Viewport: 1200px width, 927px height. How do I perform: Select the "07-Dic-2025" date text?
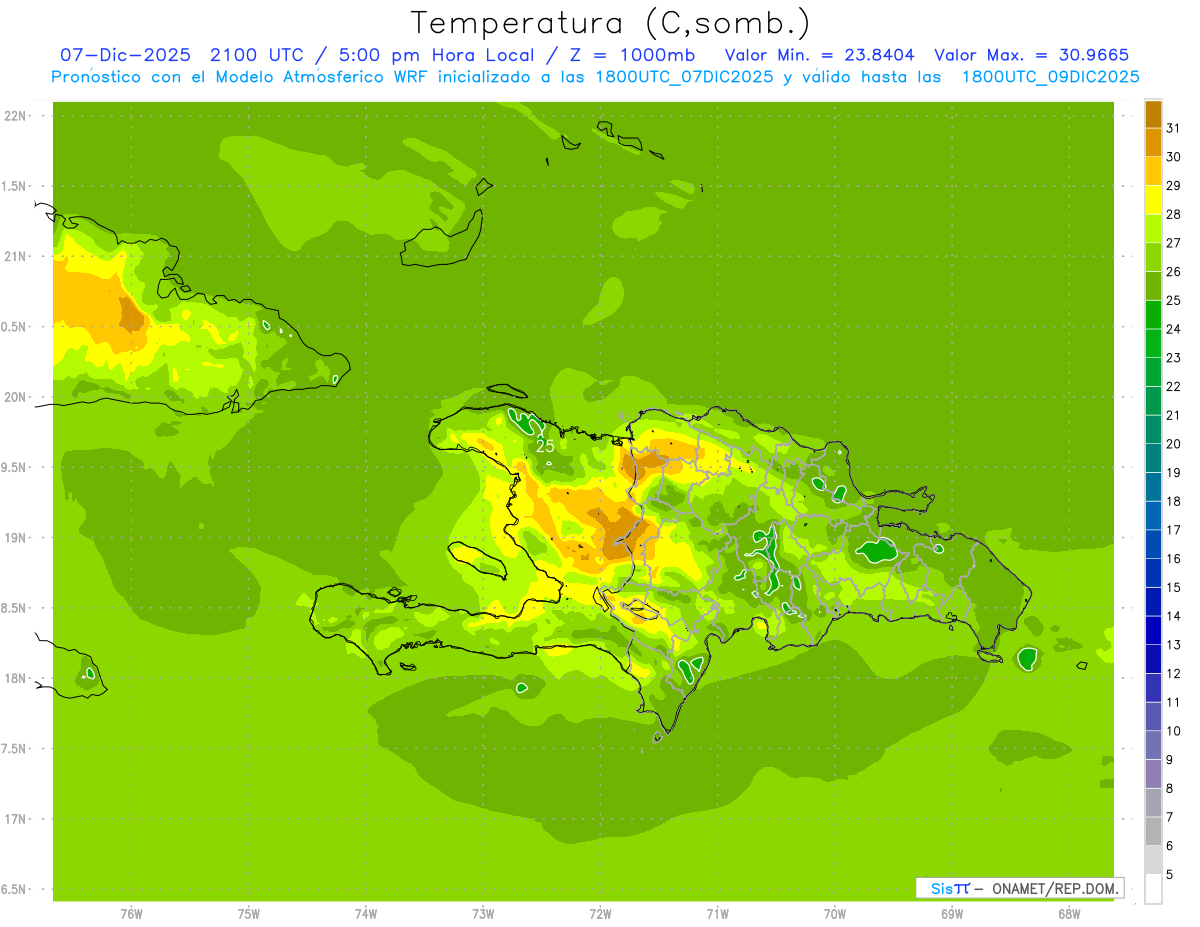click(x=125, y=55)
